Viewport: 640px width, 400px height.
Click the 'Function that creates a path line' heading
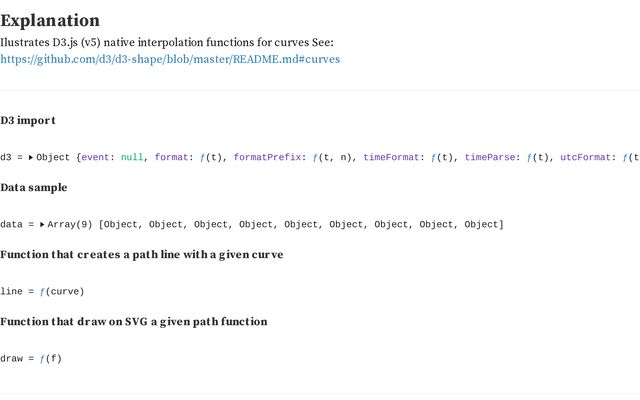(x=141, y=254)
